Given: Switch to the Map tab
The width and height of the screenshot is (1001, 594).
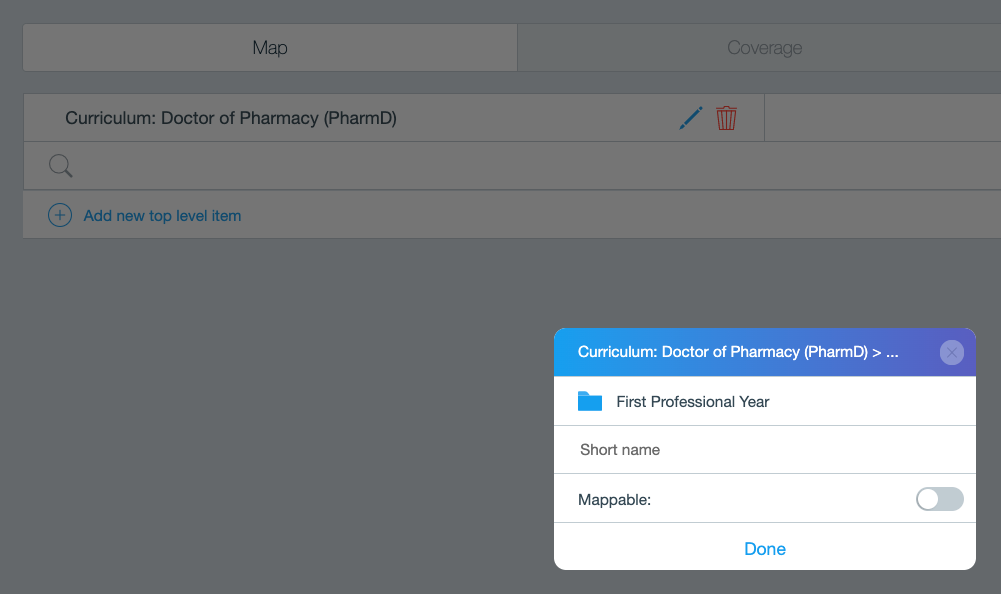Looking at the screenshot, I should [x=270, y=48].
